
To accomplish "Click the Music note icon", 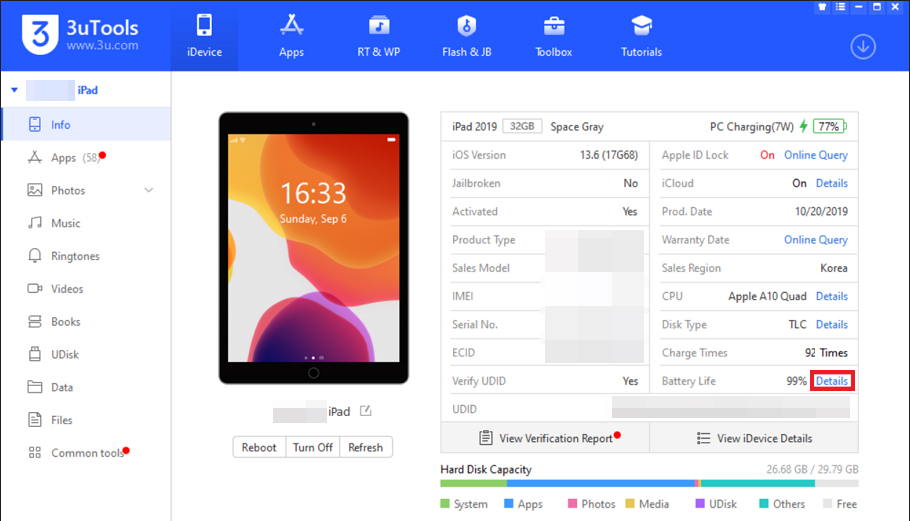I will click(35, 223).
